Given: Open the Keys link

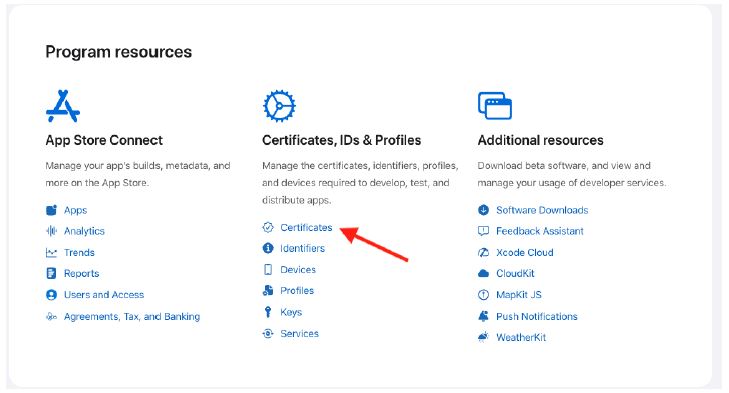Looking at the screenshot, I should click(291, 312).
